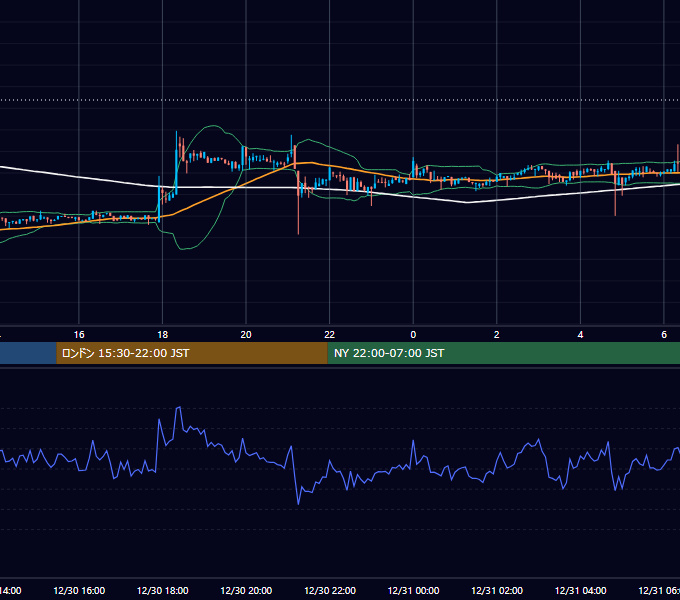Click the 16 hour axis label
Viewport: 680px width, 600px height.
click(x=79, y=335)
